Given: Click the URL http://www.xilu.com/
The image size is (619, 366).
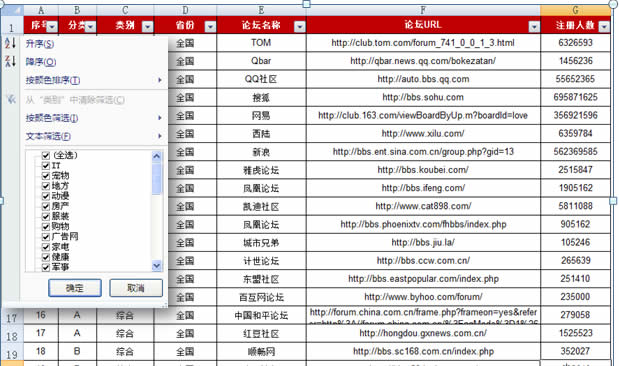Looking at the screenshot, I should pyautogui.click(x=423, y=133).
